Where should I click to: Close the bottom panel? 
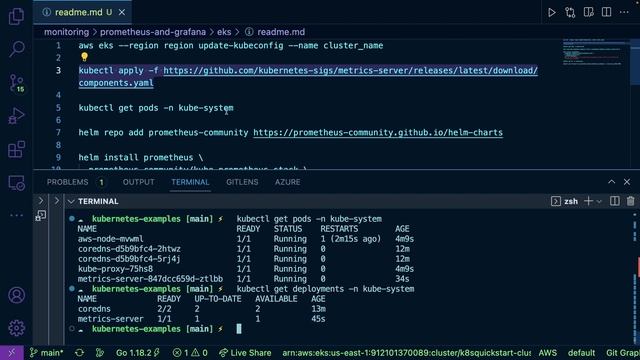point(627,182)
